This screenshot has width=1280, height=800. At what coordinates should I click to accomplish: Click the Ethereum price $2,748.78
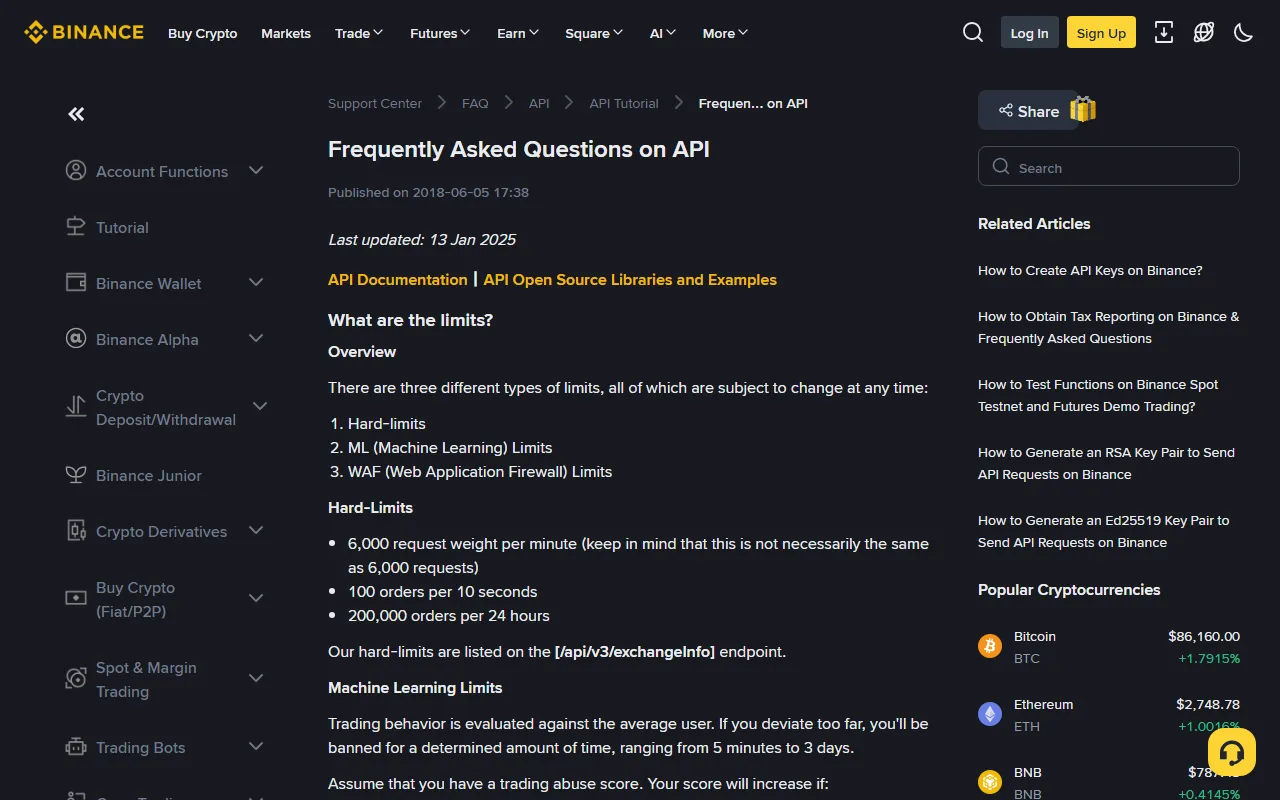1208,704
